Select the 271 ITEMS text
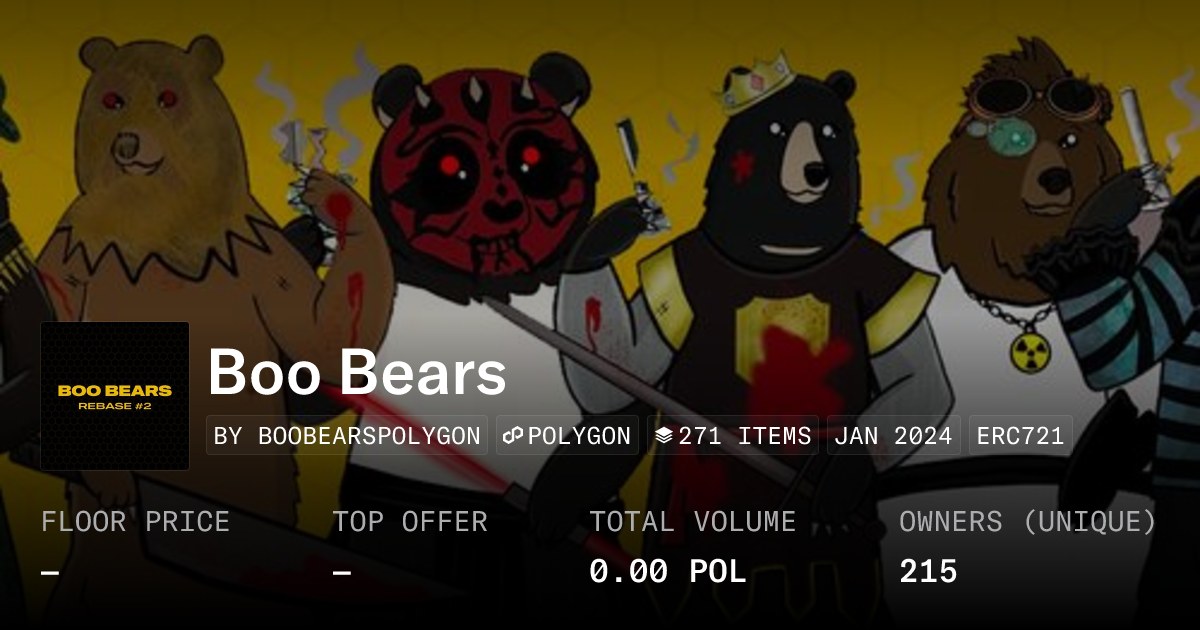 744,436
